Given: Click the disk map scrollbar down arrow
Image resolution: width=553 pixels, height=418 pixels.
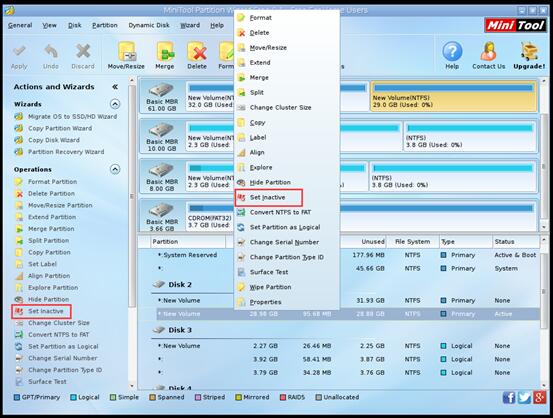Looking at the screenshot, I should [x=543, y=227].
